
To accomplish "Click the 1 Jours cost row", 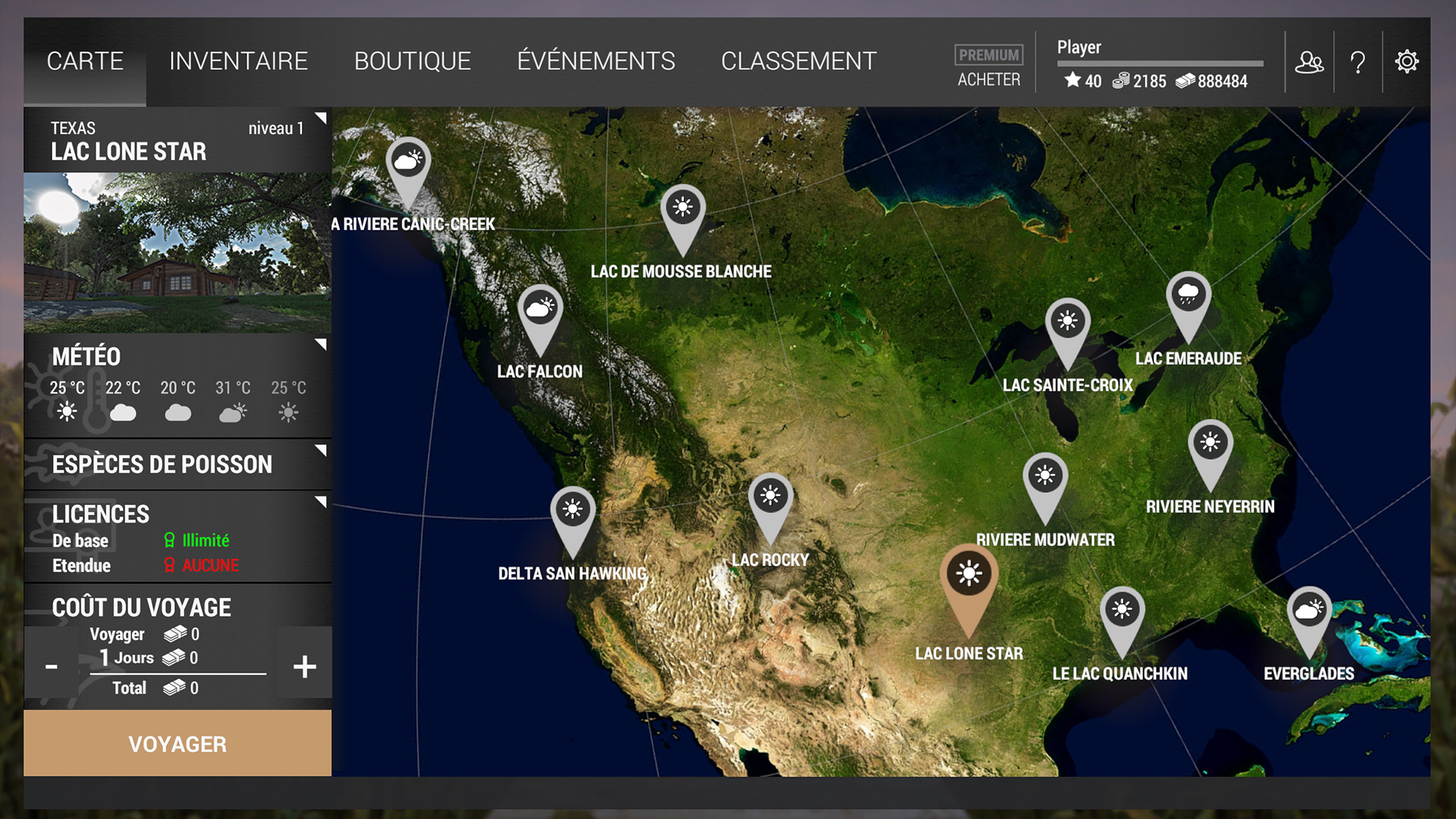I will pyautogui.click(x=149, y=657).
